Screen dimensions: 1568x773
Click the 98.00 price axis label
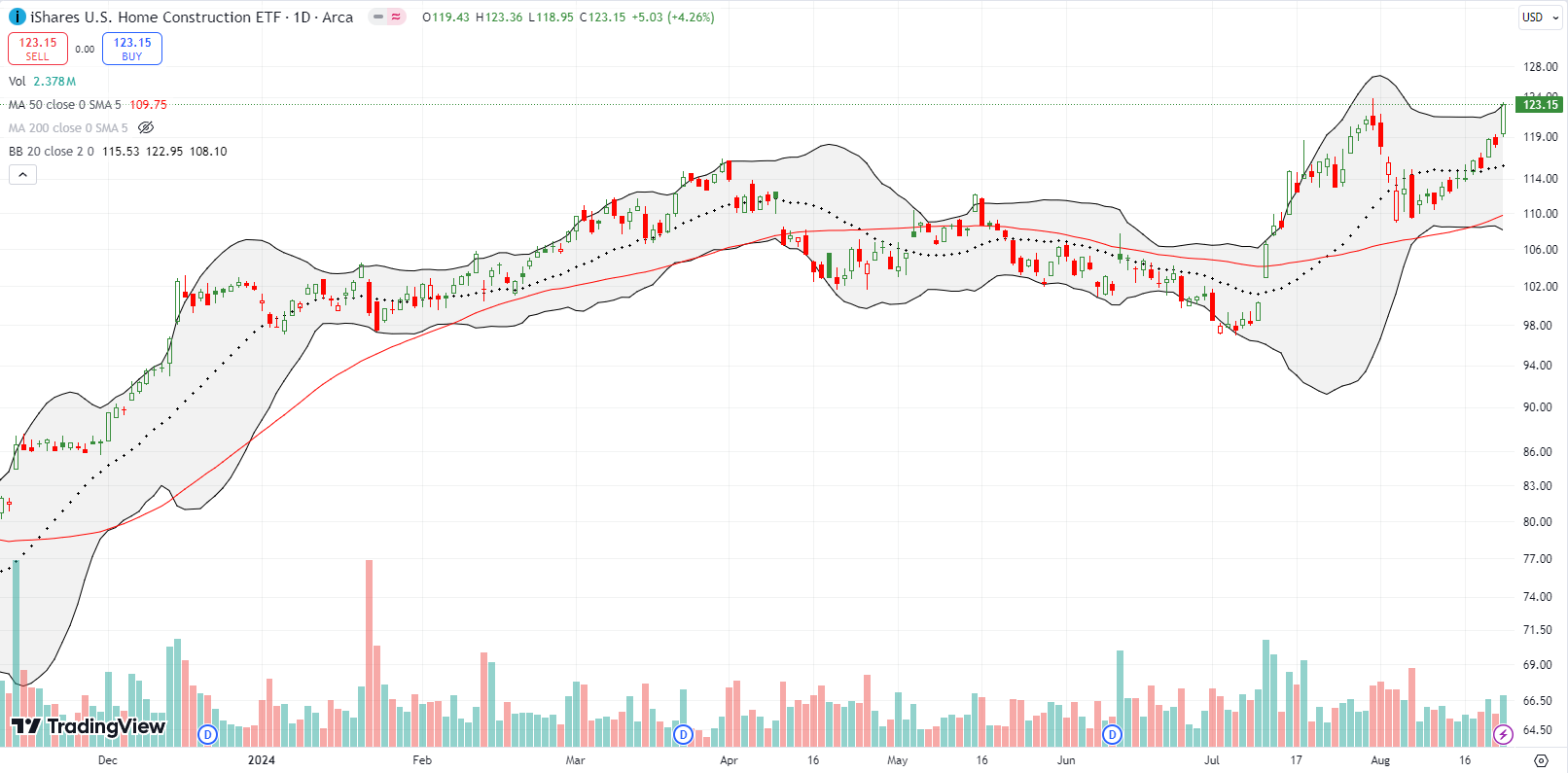[x=1538, y=326]
